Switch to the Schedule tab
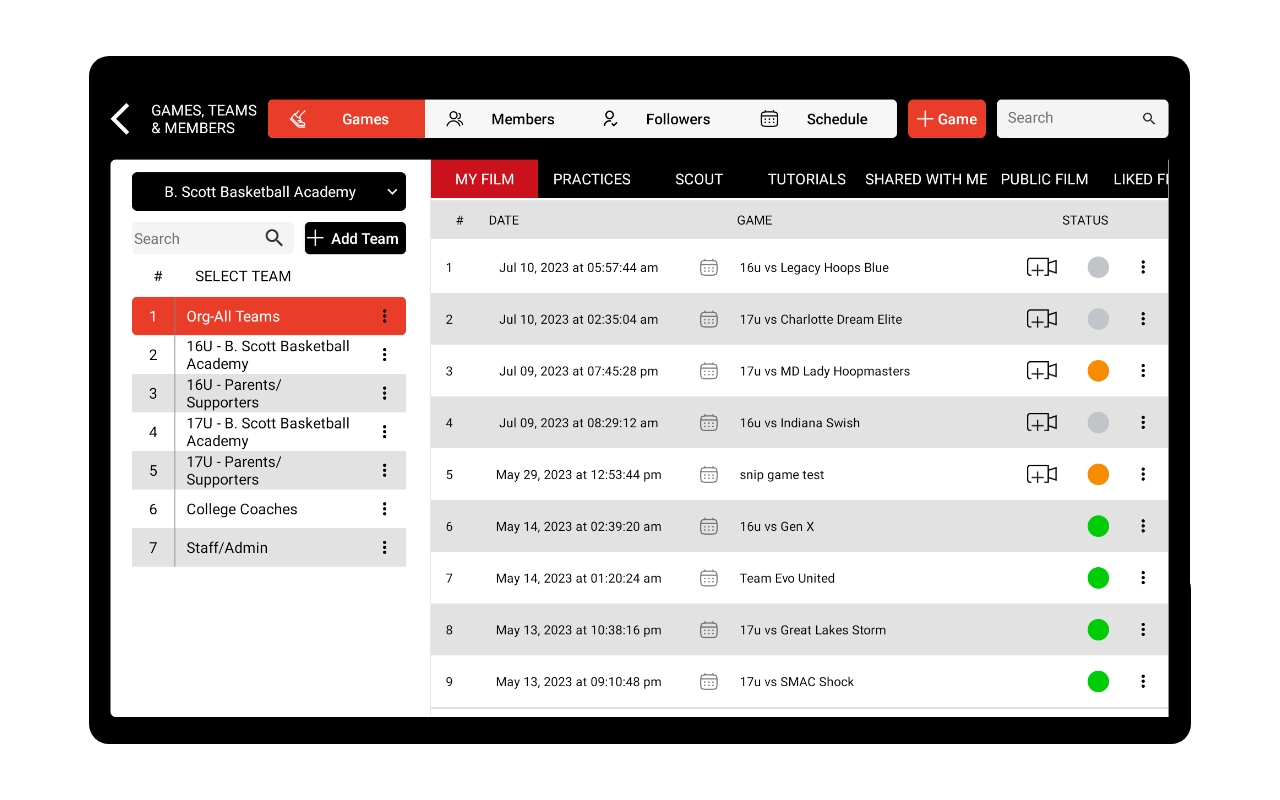This screenshot has width=1280, height=800. [x=818, y=119]
